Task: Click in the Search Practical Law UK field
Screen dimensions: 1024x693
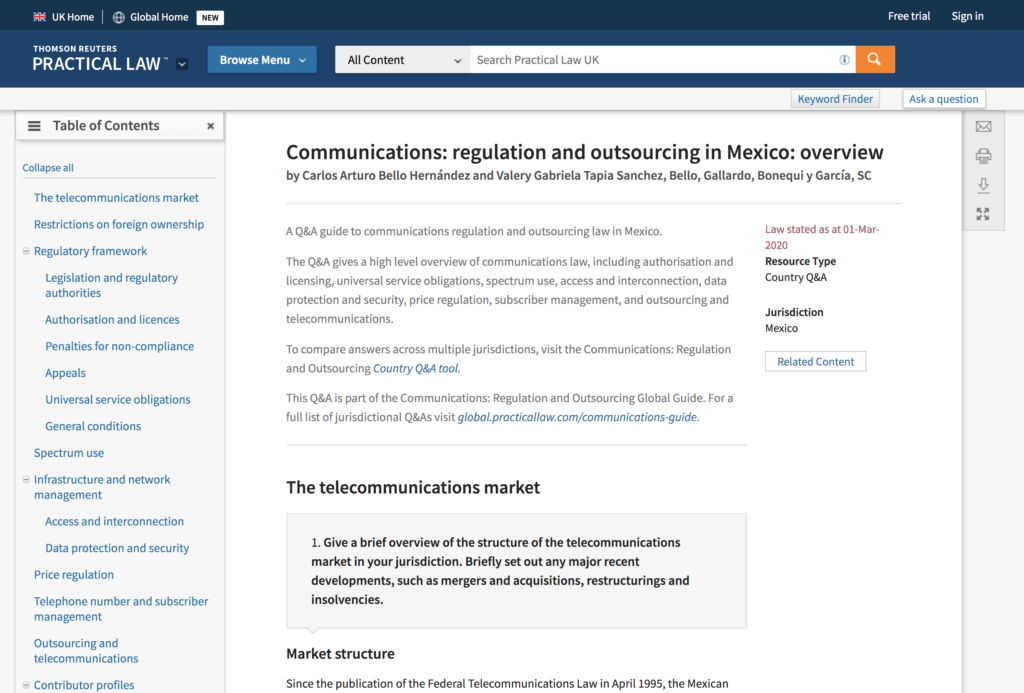Action: [650, 60]
